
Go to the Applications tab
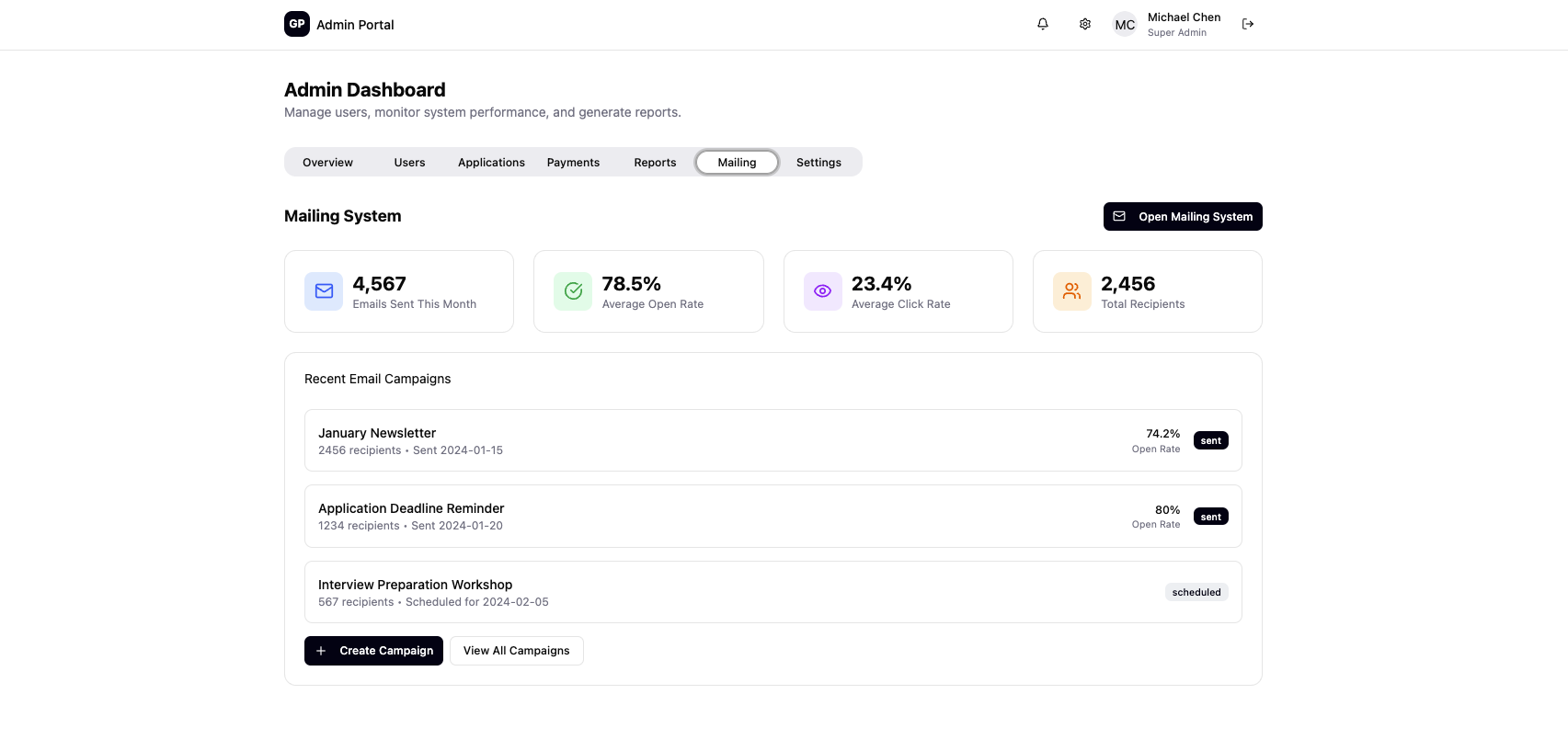(x=491, y=163)
